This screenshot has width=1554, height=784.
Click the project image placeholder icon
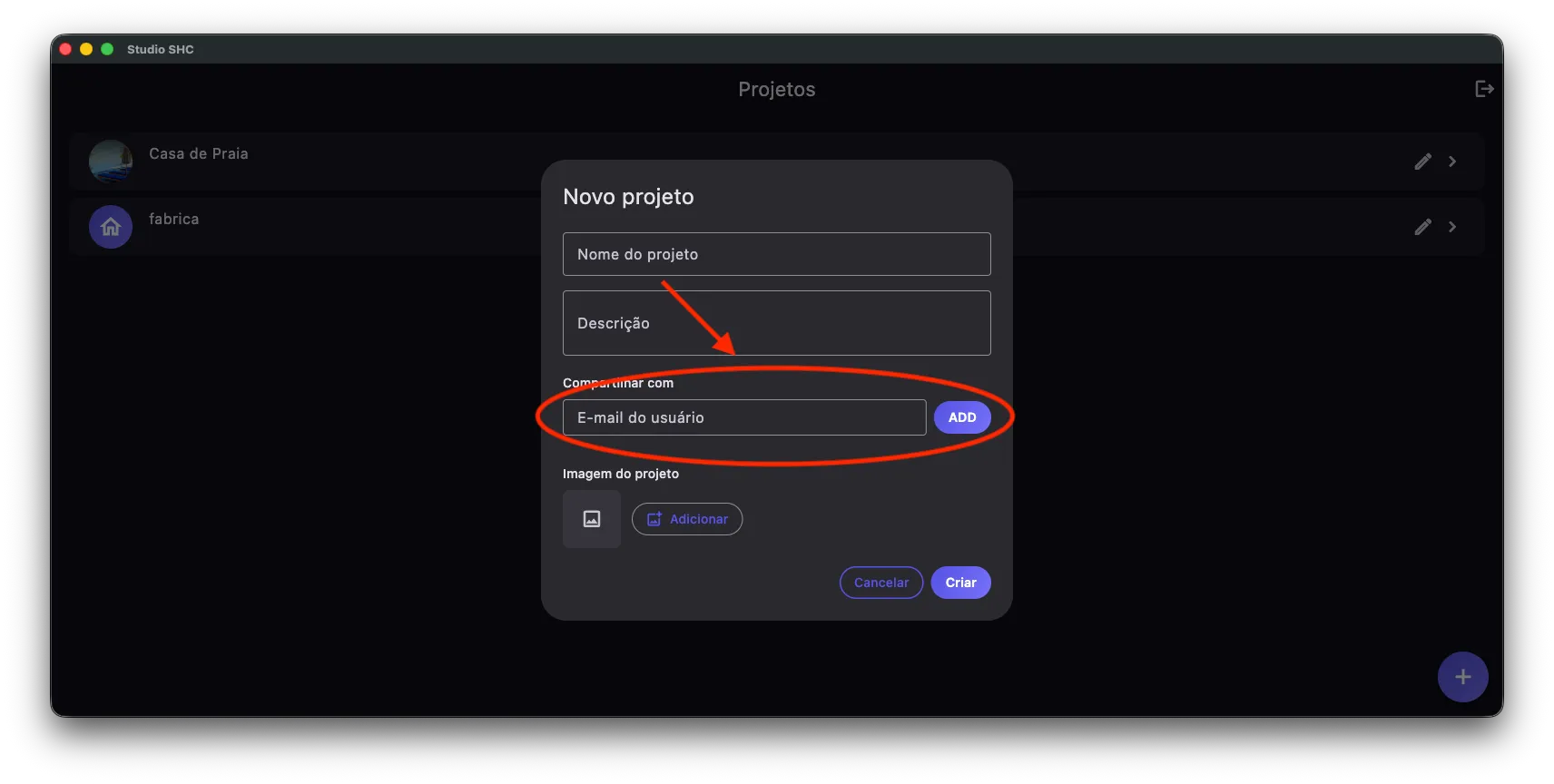point(592,519)
